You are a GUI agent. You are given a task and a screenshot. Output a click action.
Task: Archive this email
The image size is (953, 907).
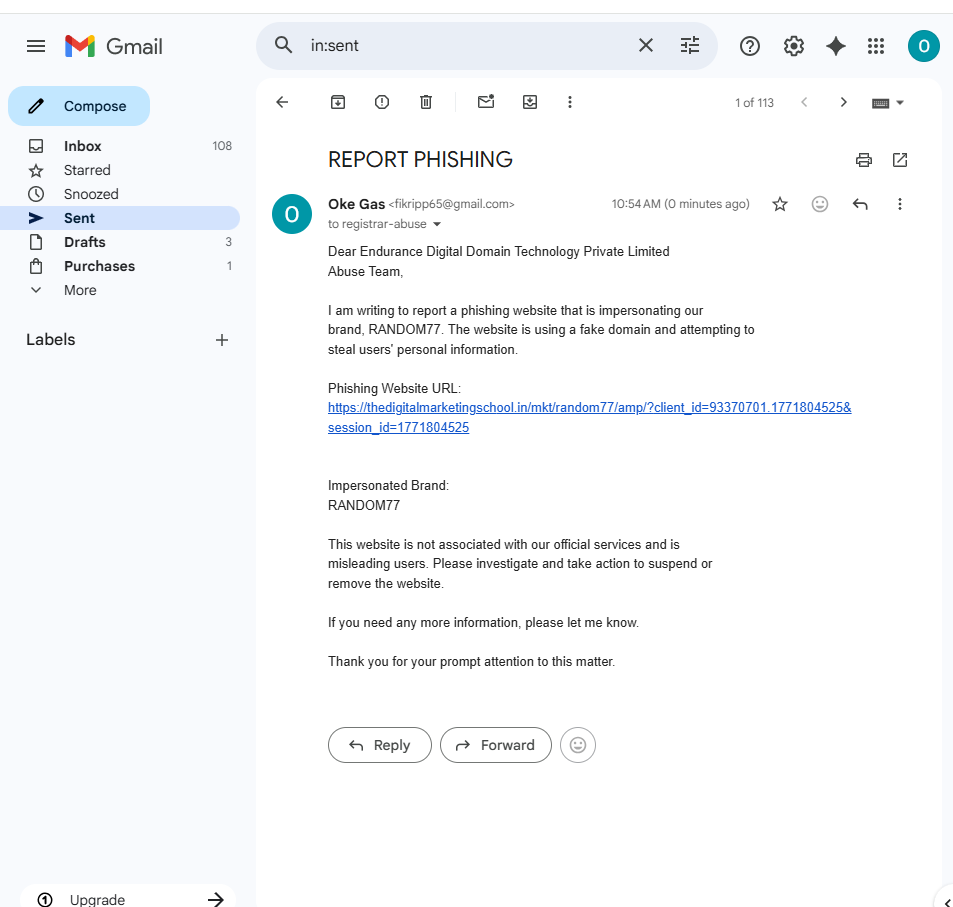[338, 102]
